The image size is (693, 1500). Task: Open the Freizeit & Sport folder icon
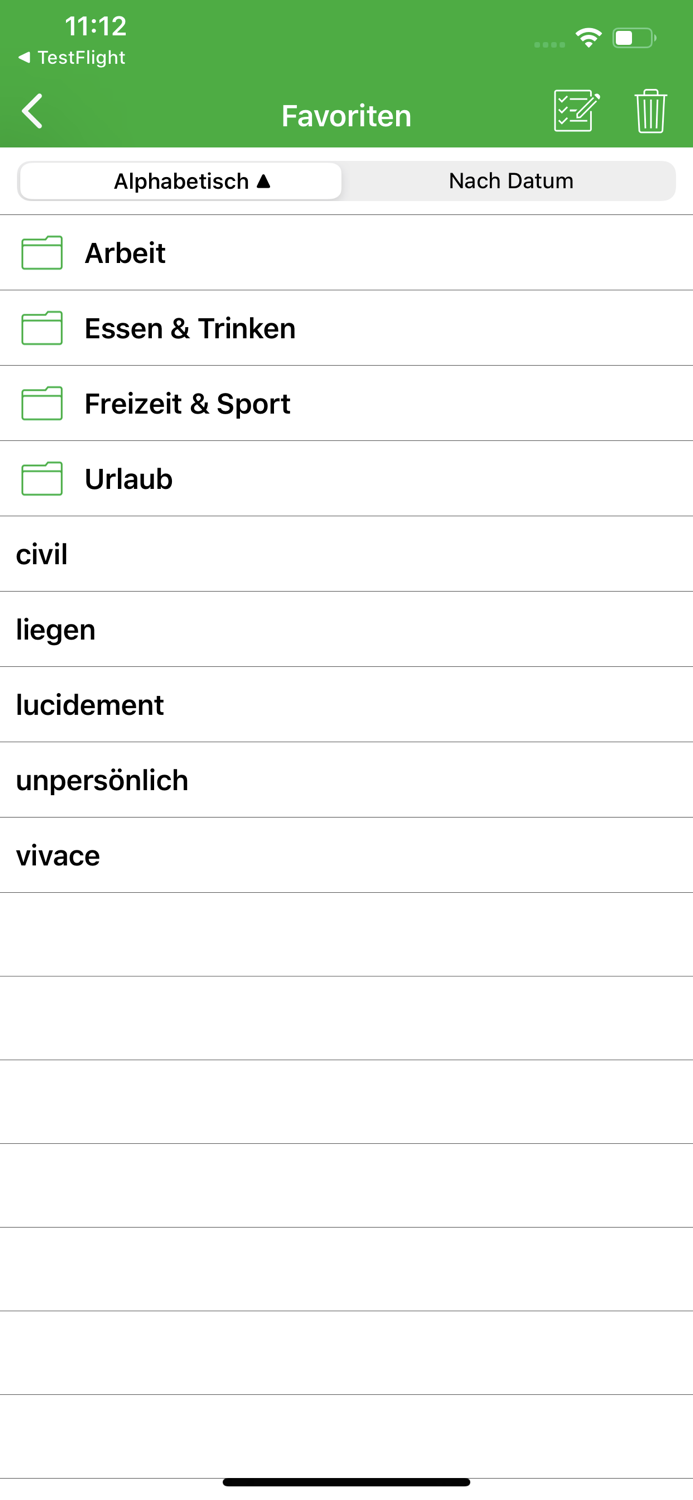click(x=41, y=403)
